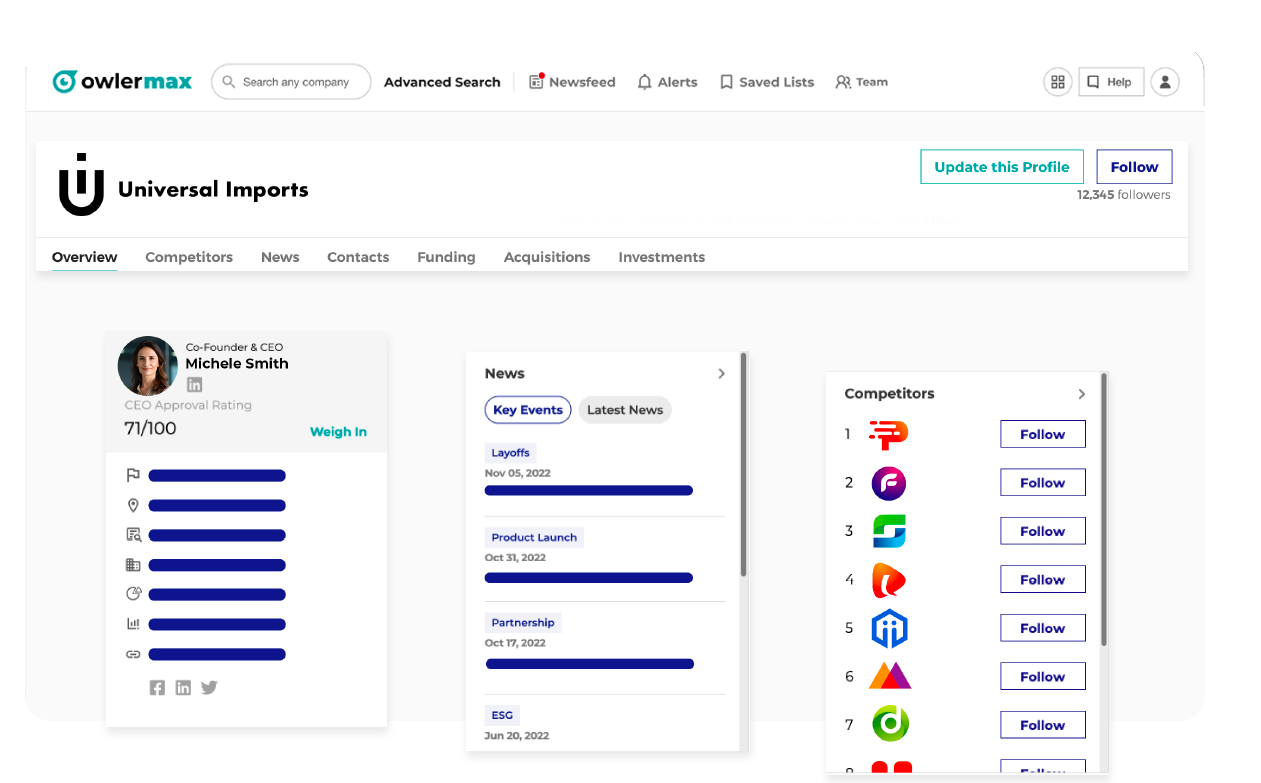Click the Help button
The width and height of the screenshot is (1261, 783).
(x=1111, y=82)
